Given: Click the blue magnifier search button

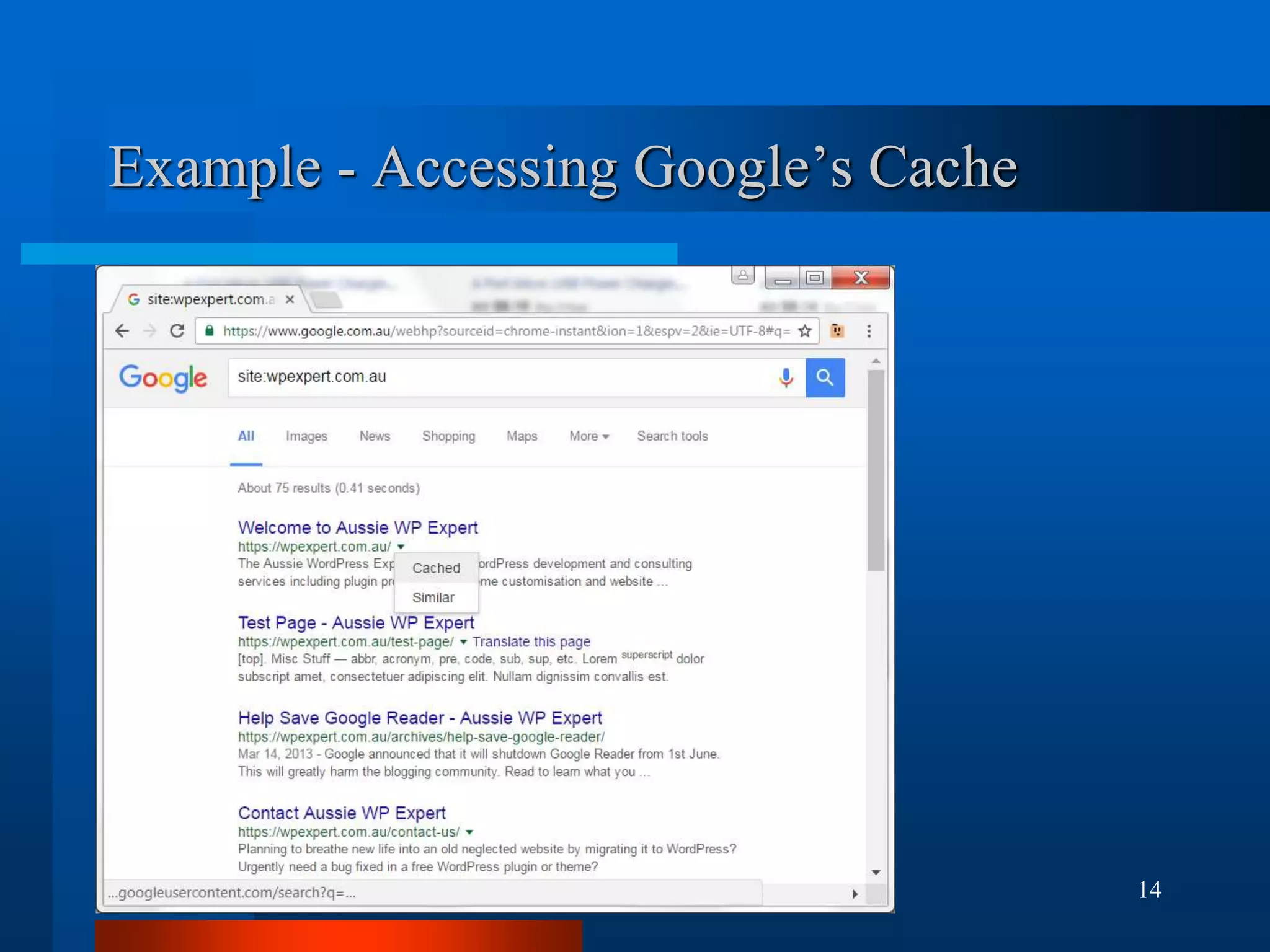Looking at the screenshot, I should click(825, 377).
